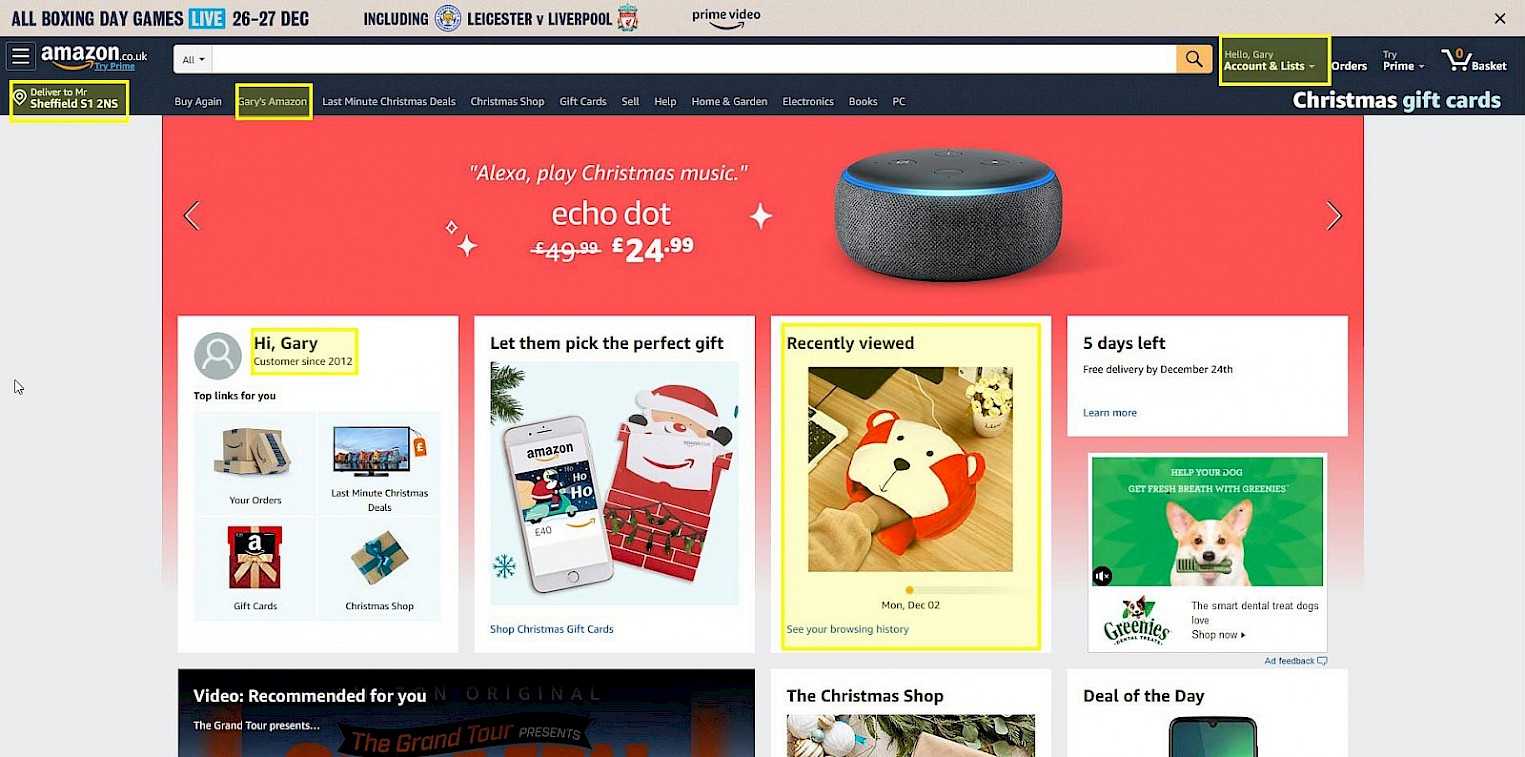Viewport: 1525px width, 757px height.
Task: Click the profile avatar icon
Action: 217,356
